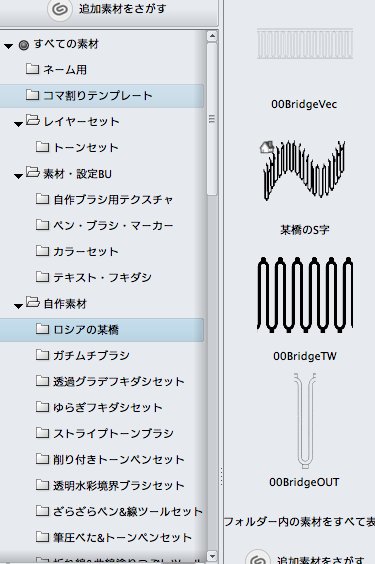Select the 素材・設定BU folder label
Screen dimensions: 375x564
[78, 174]
